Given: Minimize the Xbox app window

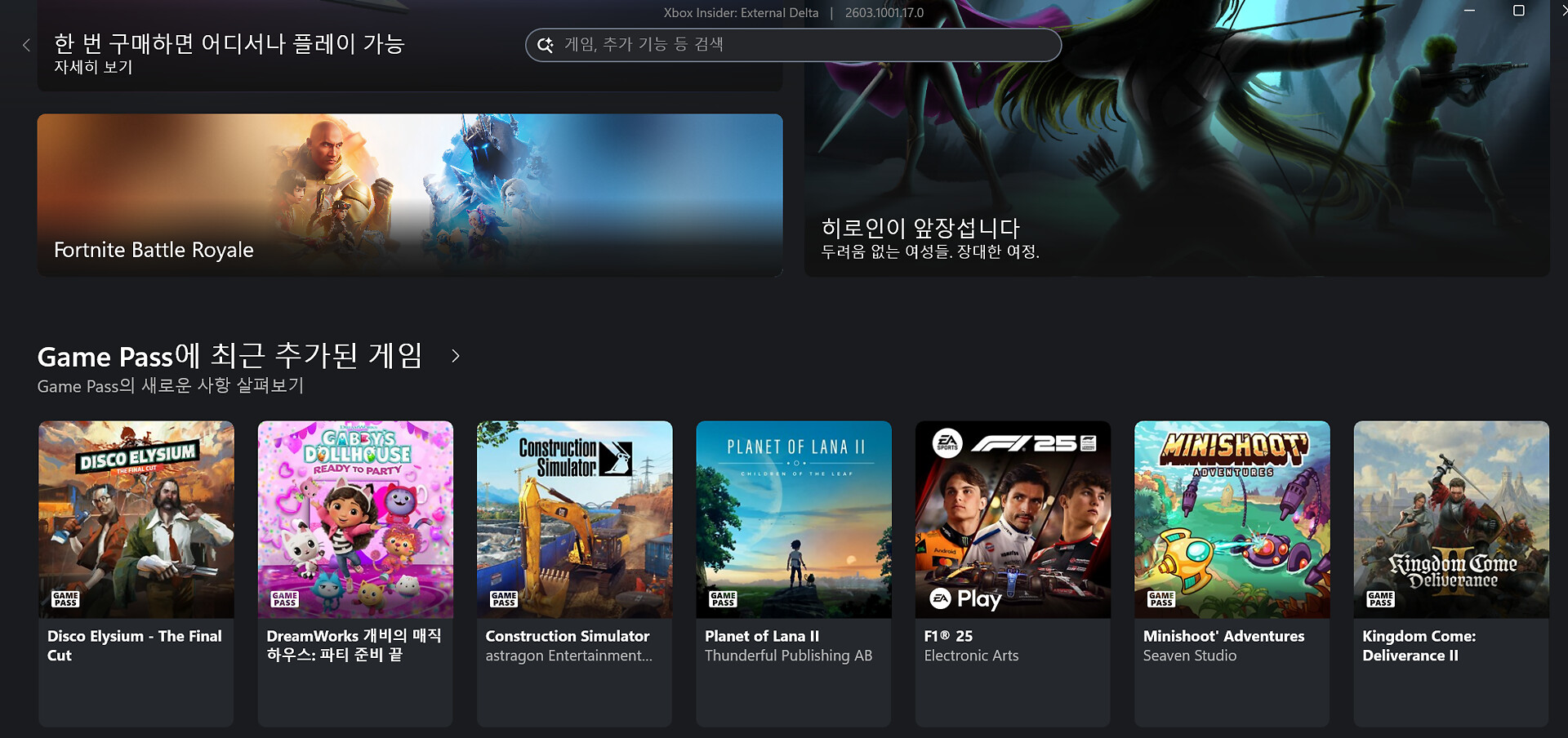Looking at the screenshot, I should [x=1469, y=11].
